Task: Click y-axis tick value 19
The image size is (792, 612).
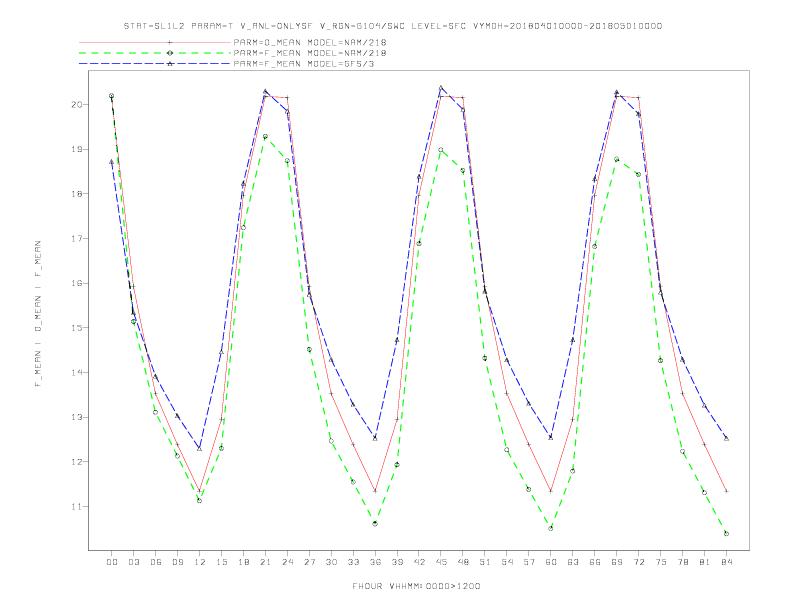Action: 77,149
